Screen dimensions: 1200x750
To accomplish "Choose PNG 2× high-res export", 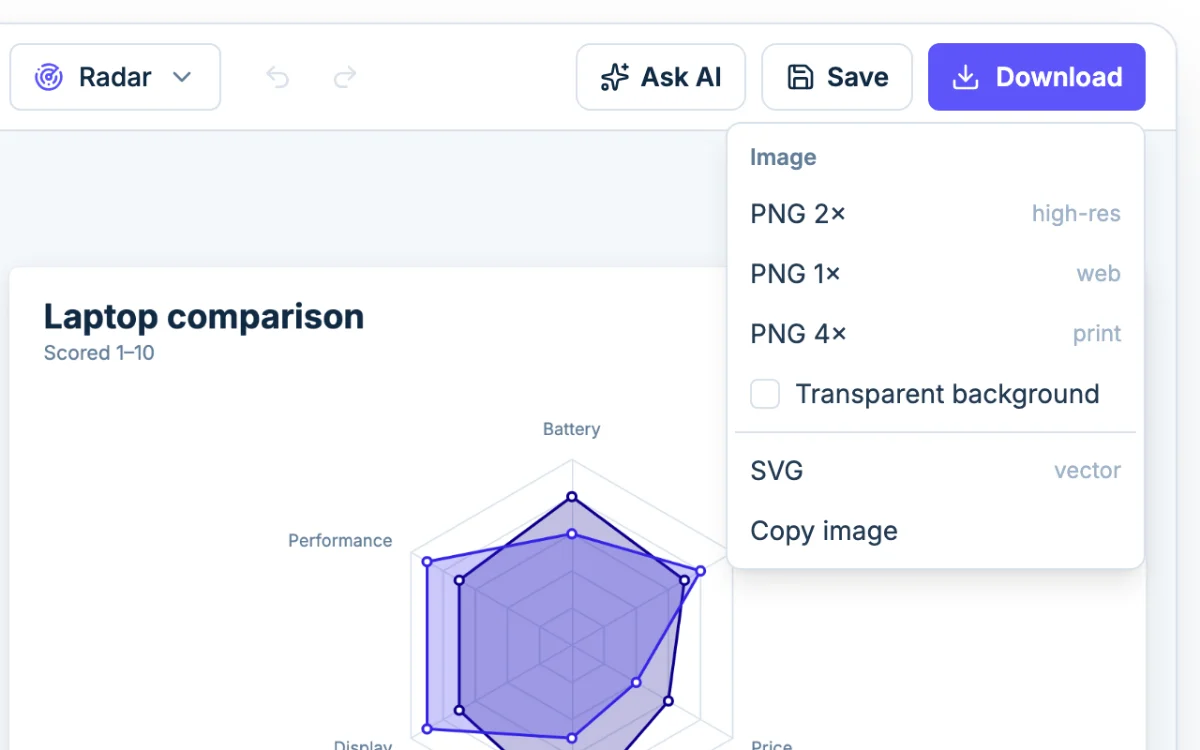I will coord(935,214).
